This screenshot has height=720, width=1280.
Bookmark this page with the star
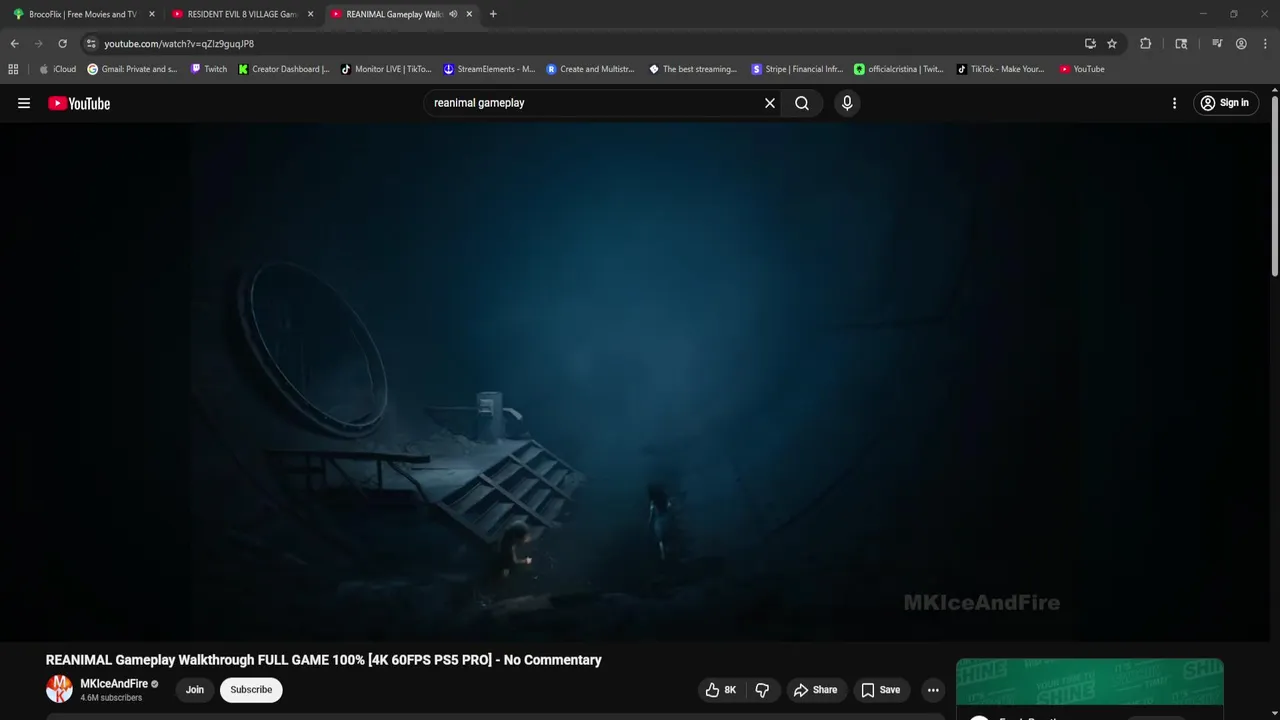[1112, 44]
